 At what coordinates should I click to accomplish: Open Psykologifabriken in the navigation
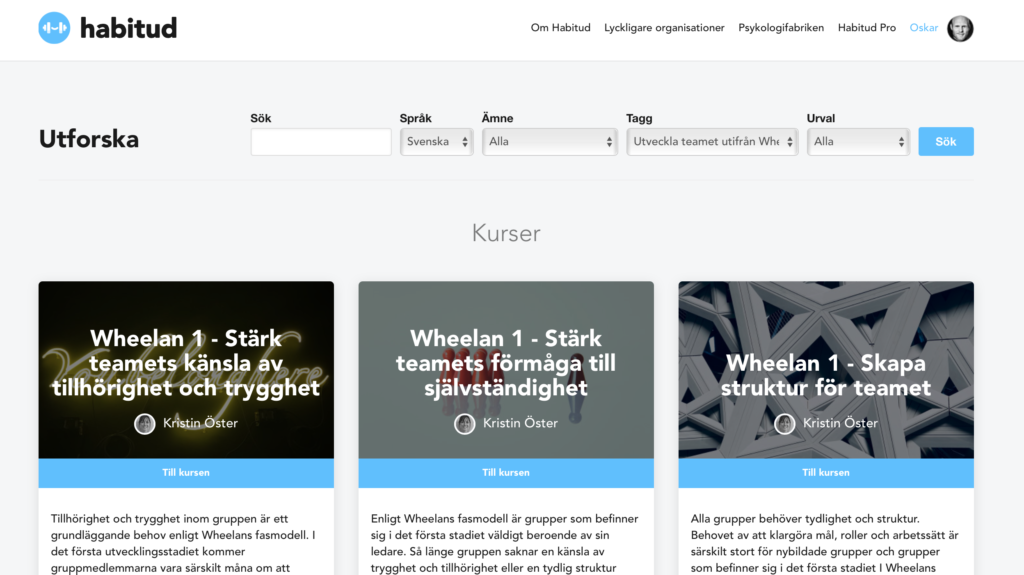(x=781, y=28)
